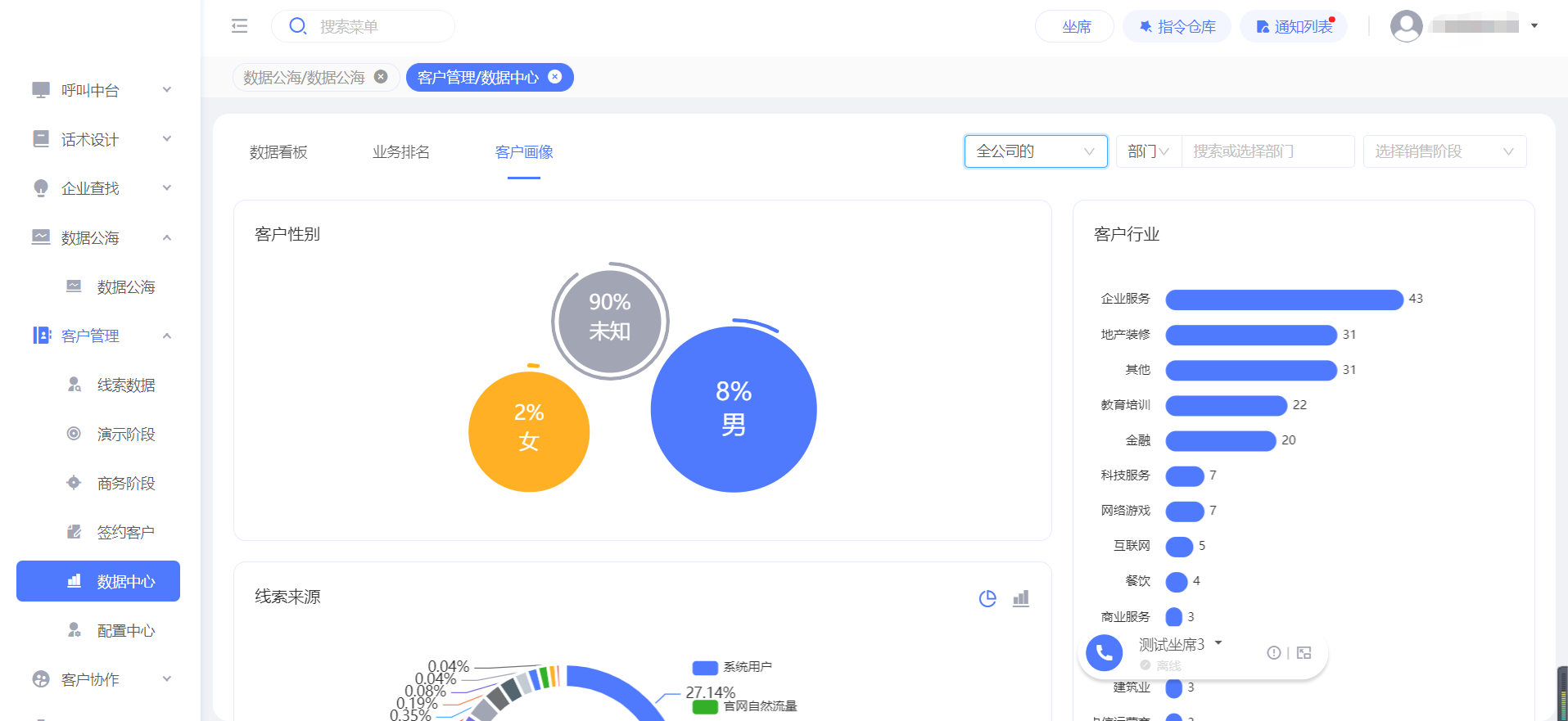1568x721 pixels.
Task: Open the user account dropdown arrow
Action: tap(1534, 26)
